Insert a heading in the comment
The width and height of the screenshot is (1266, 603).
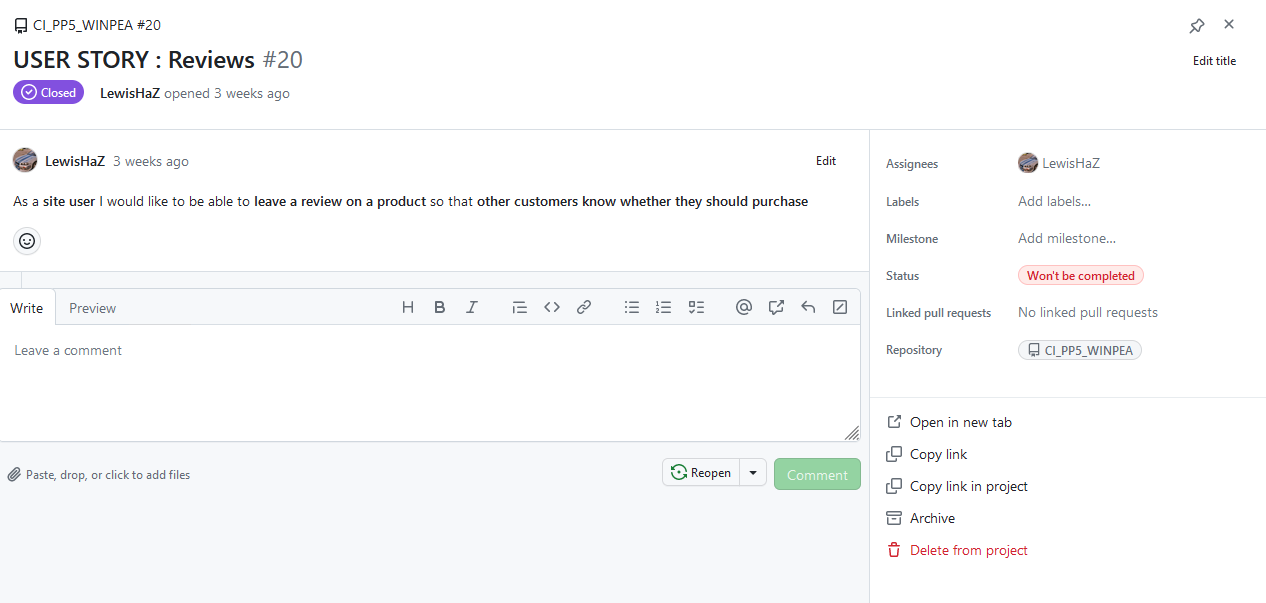[408, 308]
